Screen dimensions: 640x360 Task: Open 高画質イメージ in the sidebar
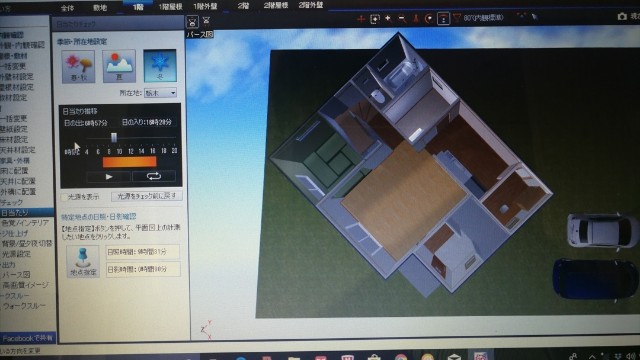[x=26, y=285]
